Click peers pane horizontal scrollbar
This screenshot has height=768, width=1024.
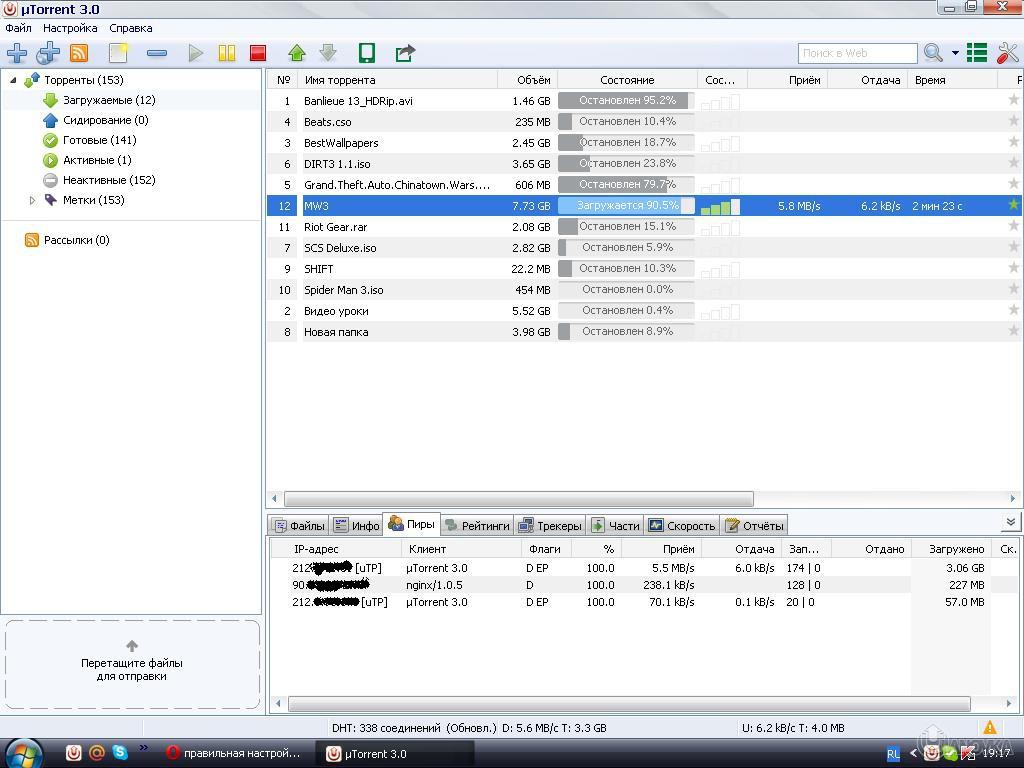(x=629, y=703)
